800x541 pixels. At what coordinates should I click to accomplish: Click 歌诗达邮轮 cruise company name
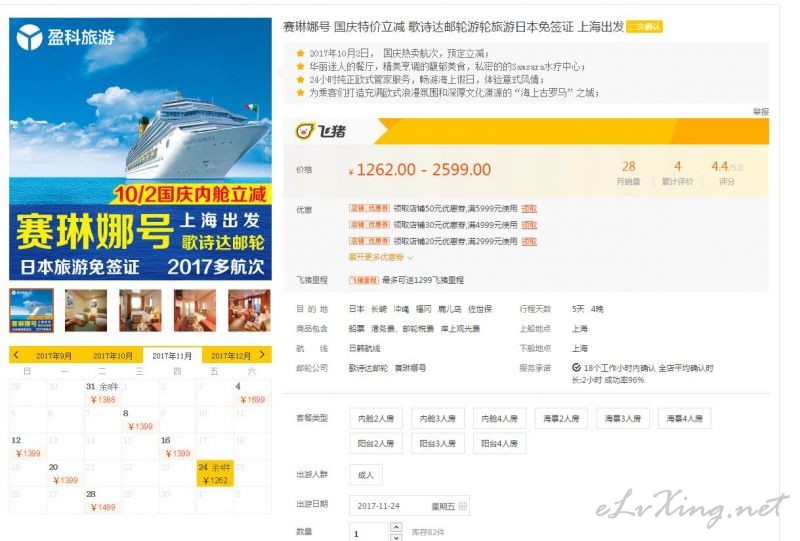pos(368,368)
